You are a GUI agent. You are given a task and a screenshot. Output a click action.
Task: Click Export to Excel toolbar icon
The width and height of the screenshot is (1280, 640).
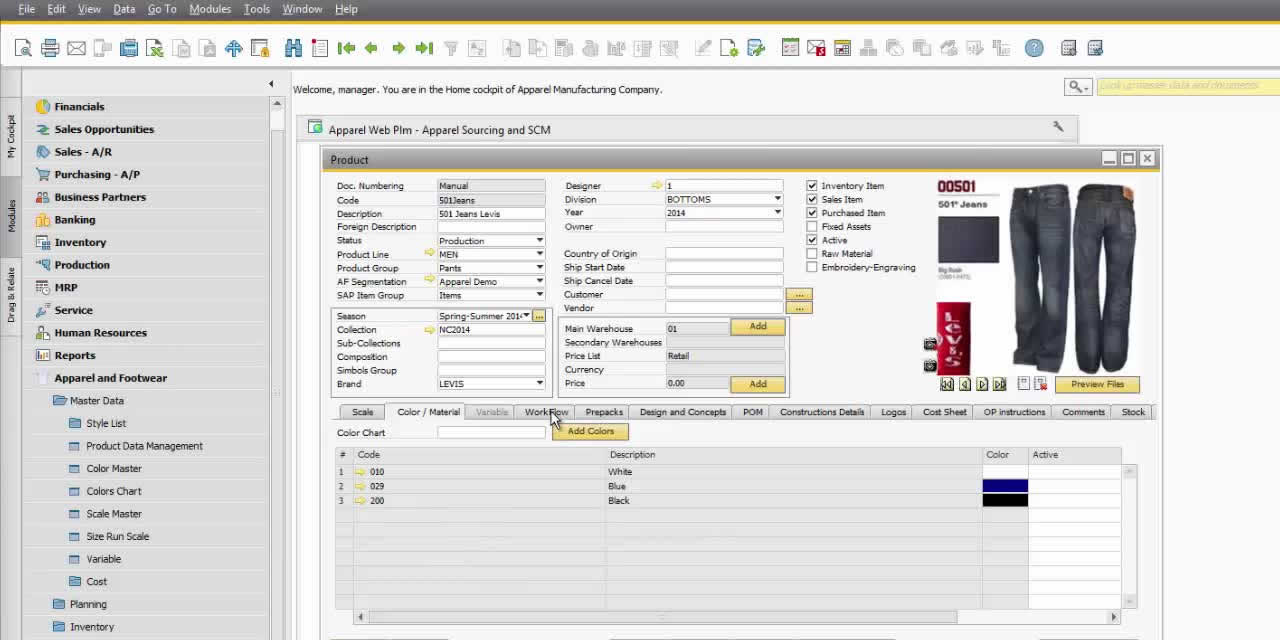[x=154, y=48]
